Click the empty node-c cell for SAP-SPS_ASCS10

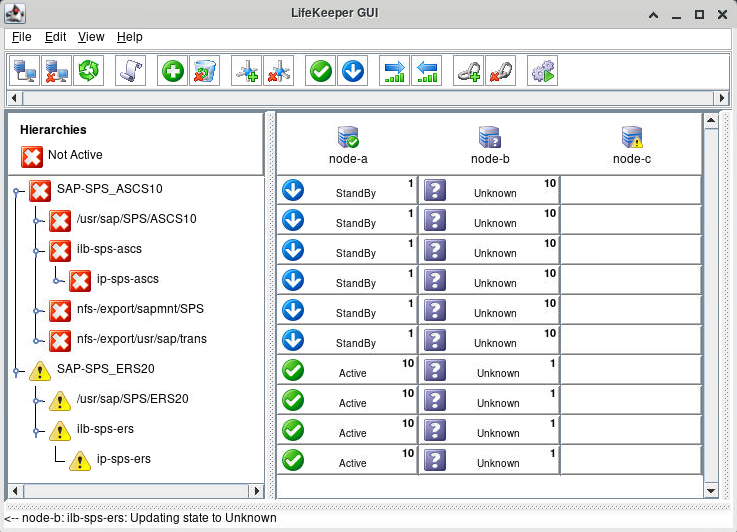pyautogui.click(x=631, y=190)
